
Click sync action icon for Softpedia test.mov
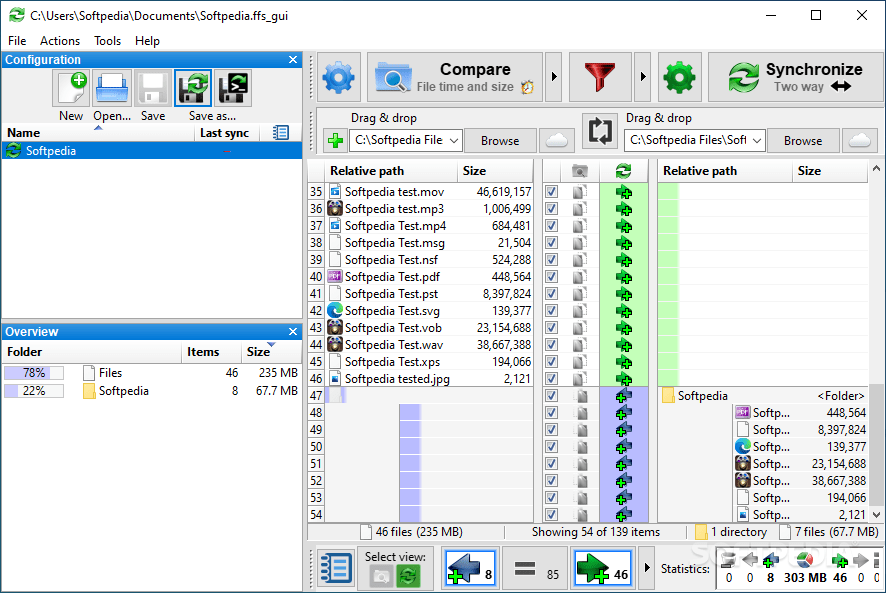624,192
